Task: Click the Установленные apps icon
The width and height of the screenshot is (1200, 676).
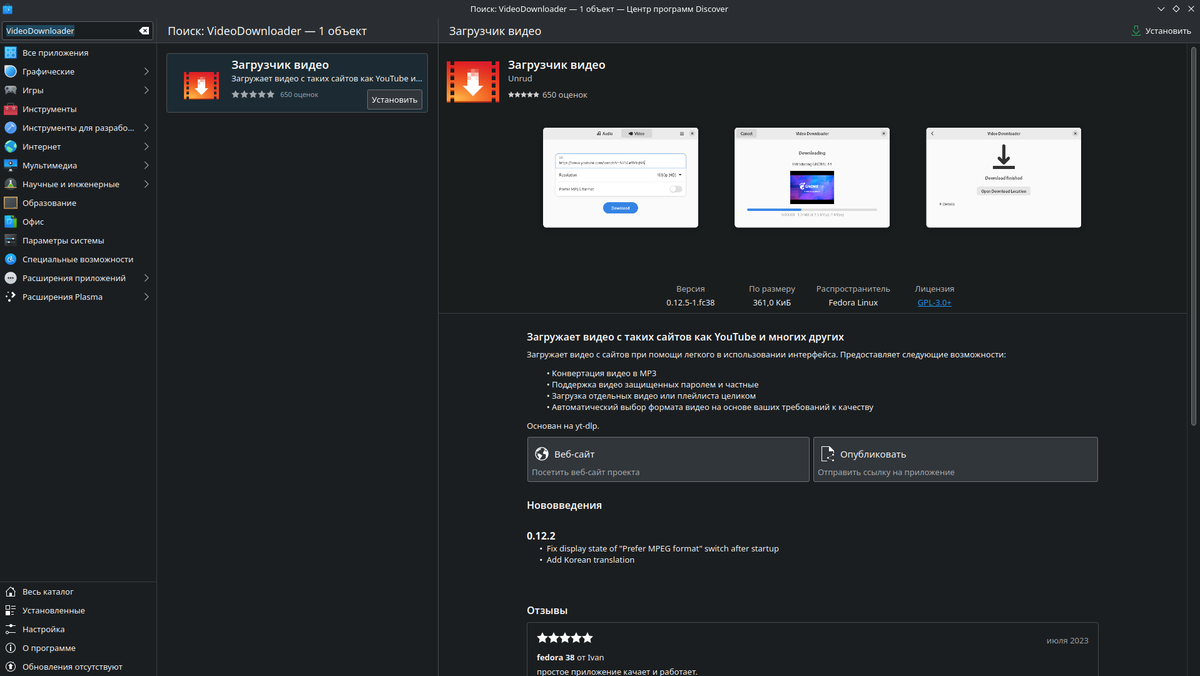Action: pyautogui.click(x=11, y=610)
